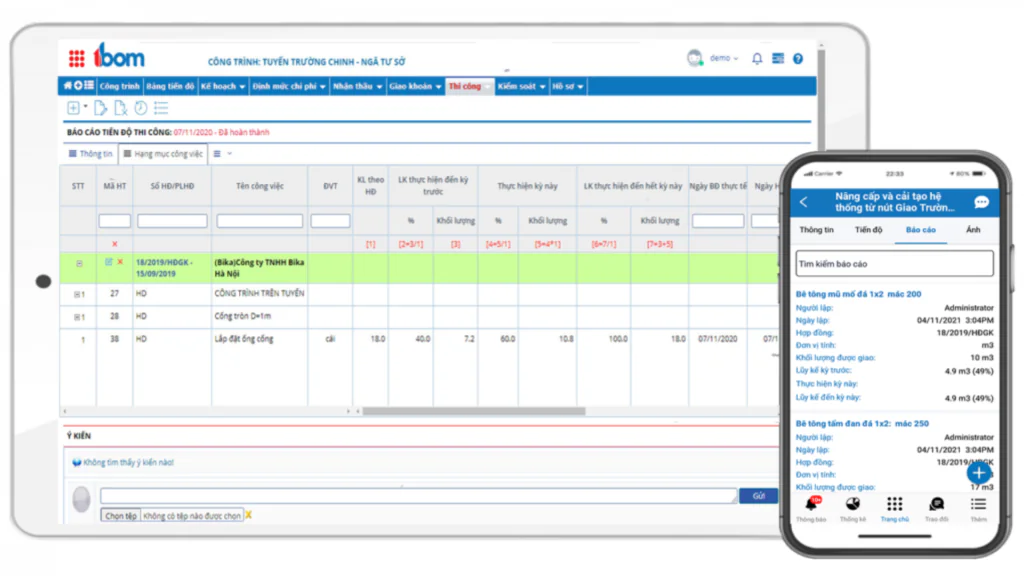1024x576 pixels.
Task: Click the horizontal table scrollbar
Action: 474,411
